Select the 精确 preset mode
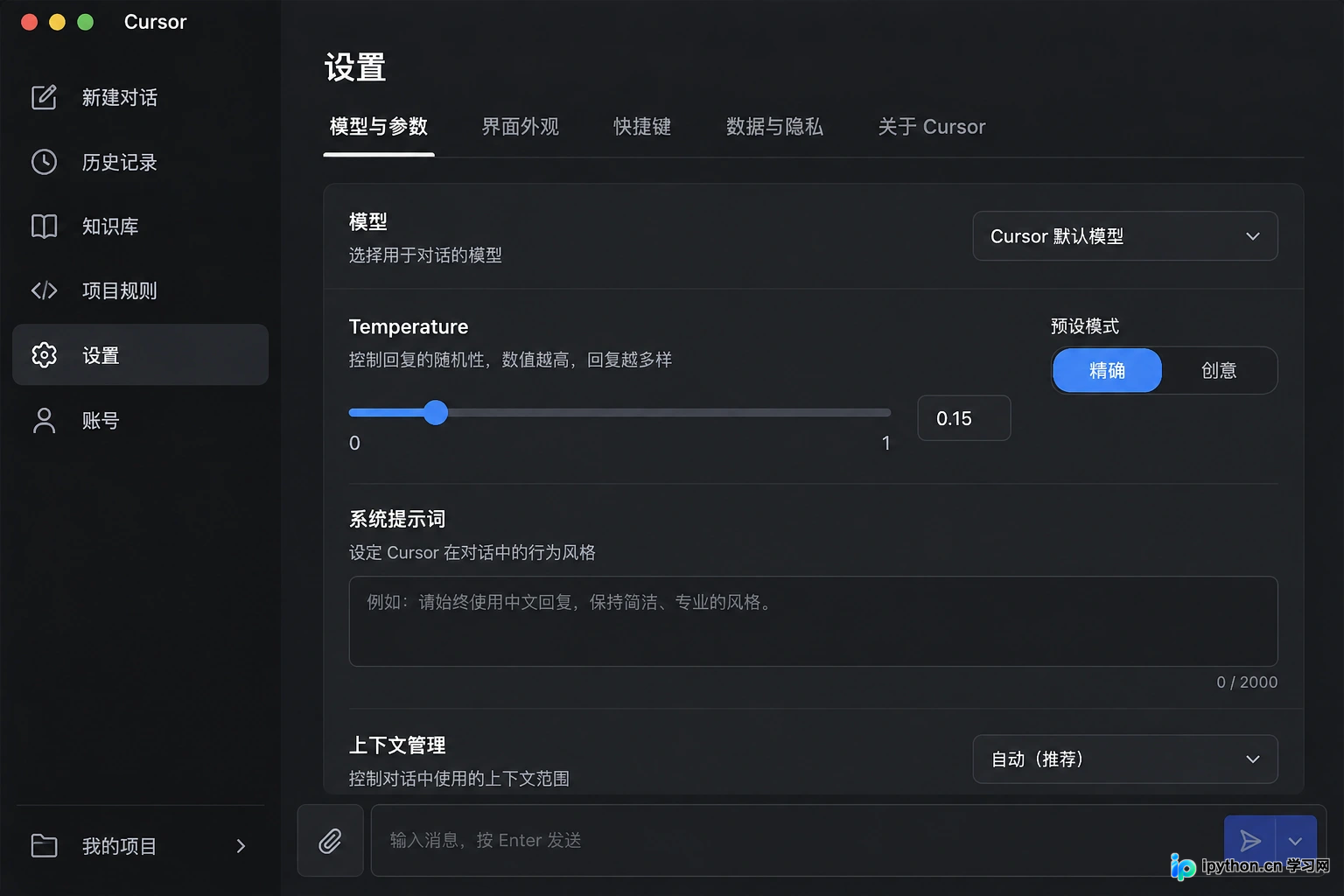1344x896 pixels. coord(1107,371)
